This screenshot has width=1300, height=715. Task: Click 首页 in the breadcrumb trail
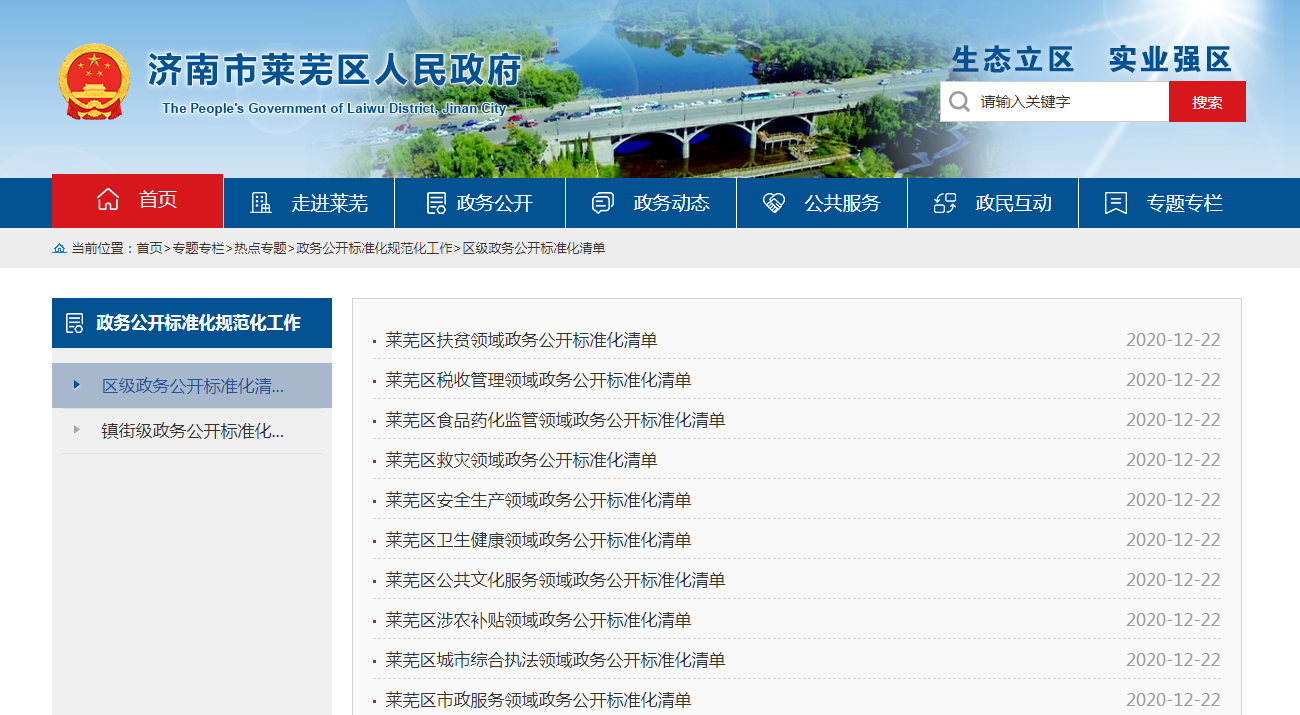149,248
